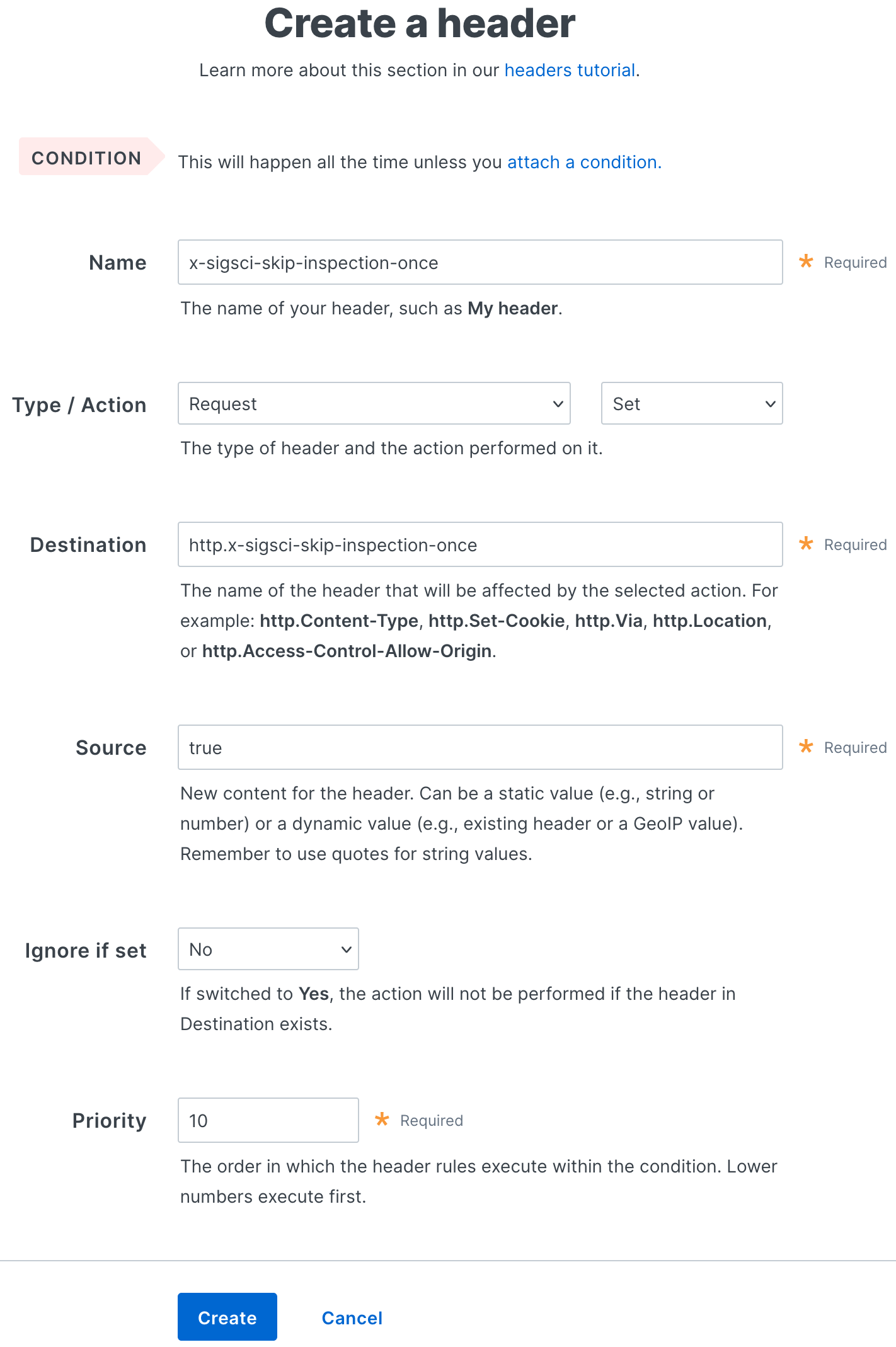The width and height of the screenshot is (896, 1347).
Task: Open the header Type dropdown showing Request
Action: [374, 404]
